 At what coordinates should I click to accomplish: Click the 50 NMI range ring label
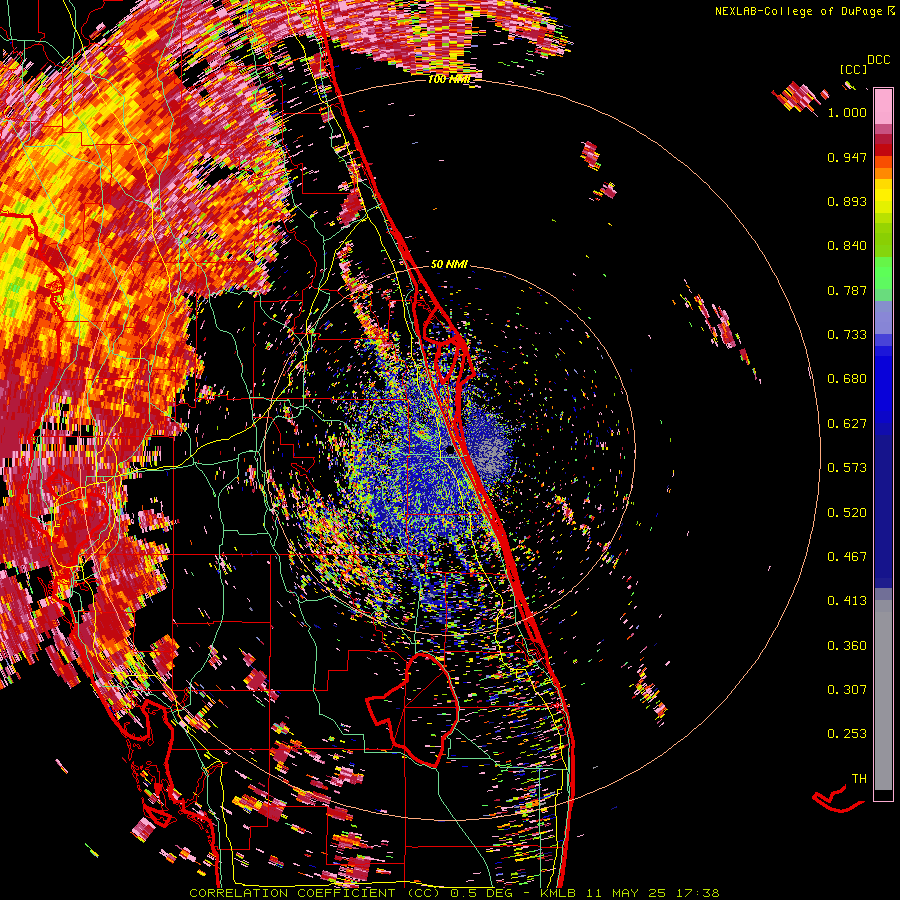click(x=449, y=264)
